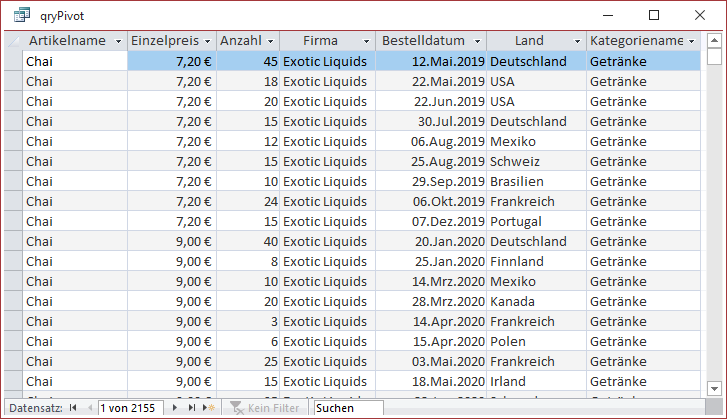Jump to last record button
This screenshot has height=419, width=727.
coord(193,408)
